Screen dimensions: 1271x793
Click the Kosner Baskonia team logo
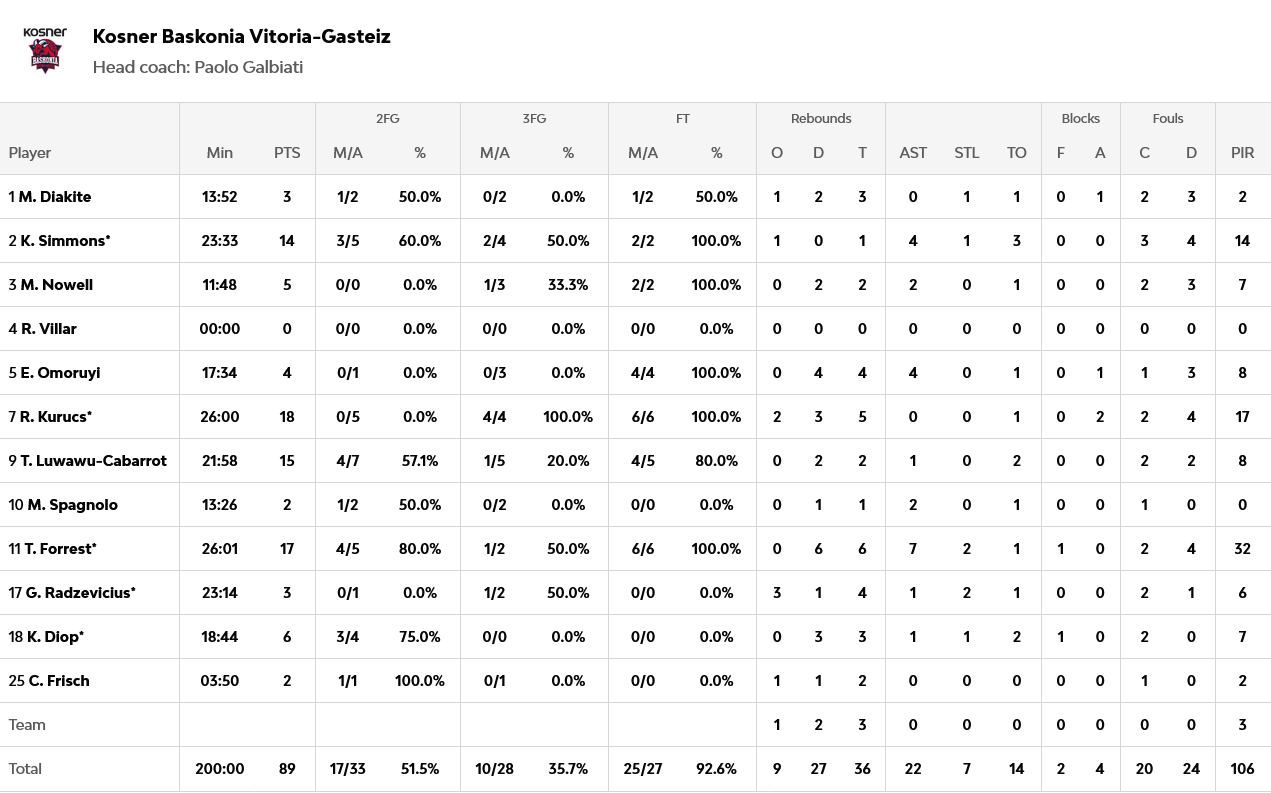45,50
